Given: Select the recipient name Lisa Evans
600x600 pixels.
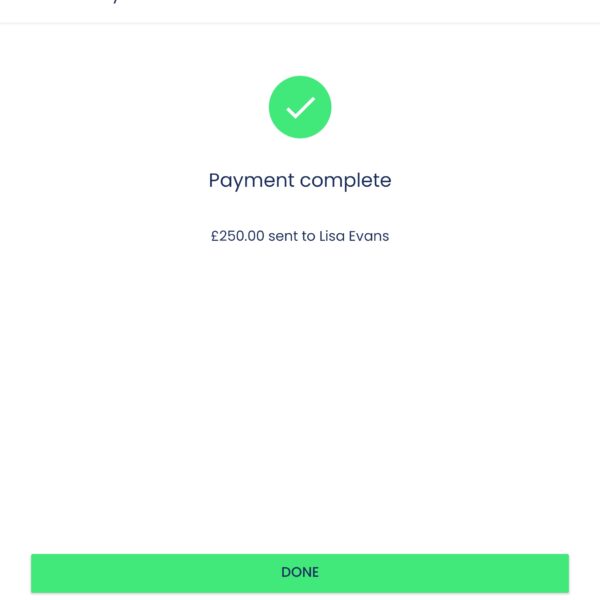Looking at the screenshot, I should tap(354, 237).
